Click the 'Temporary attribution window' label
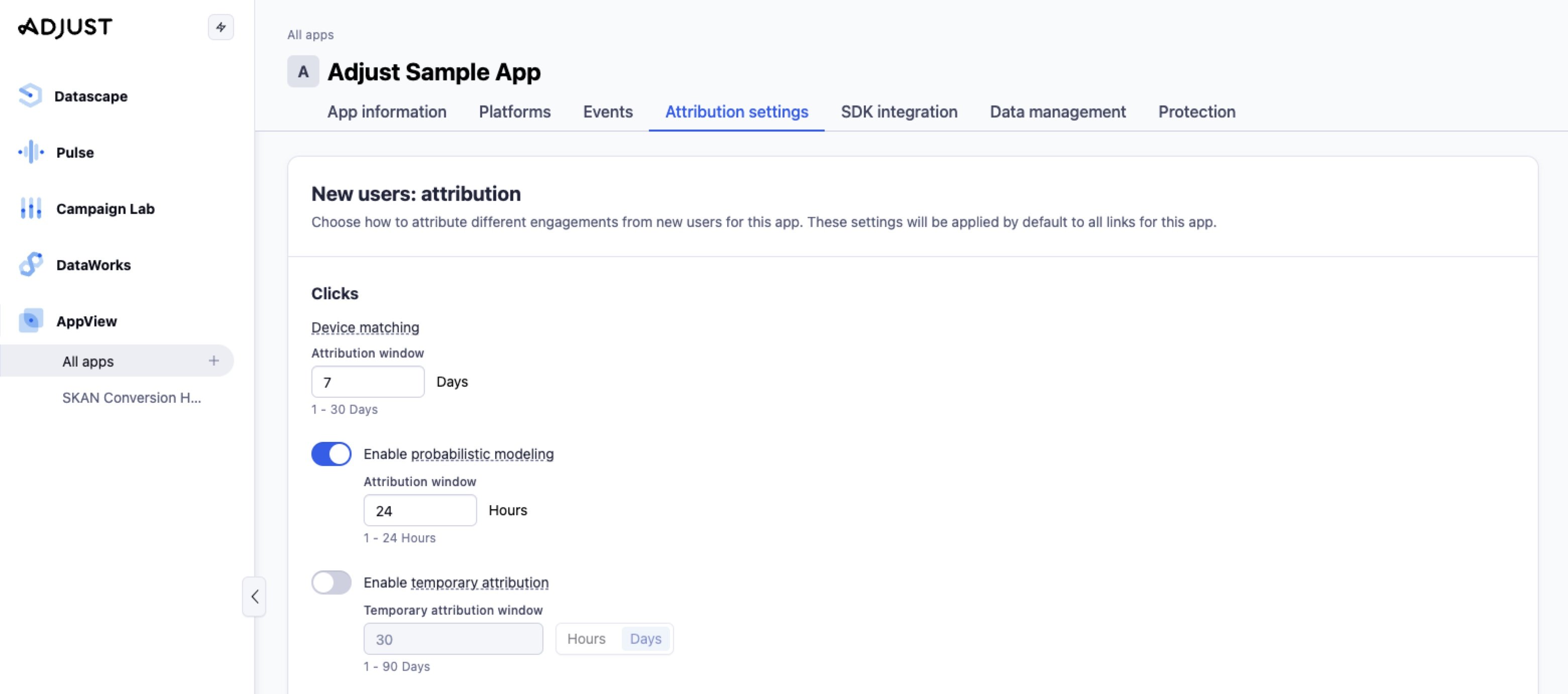This screenshot has height=694, width=1568. (453, 610)
